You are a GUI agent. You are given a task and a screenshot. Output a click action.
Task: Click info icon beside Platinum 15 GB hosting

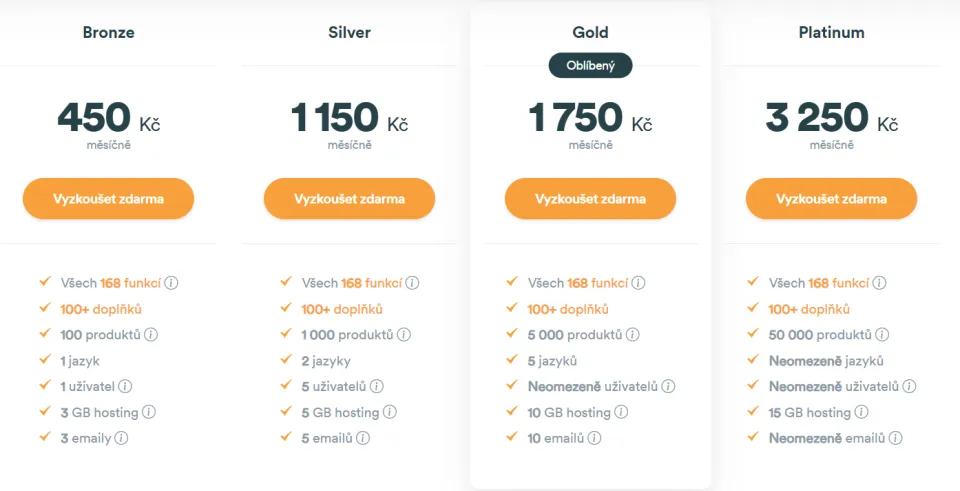click(861, 412)
